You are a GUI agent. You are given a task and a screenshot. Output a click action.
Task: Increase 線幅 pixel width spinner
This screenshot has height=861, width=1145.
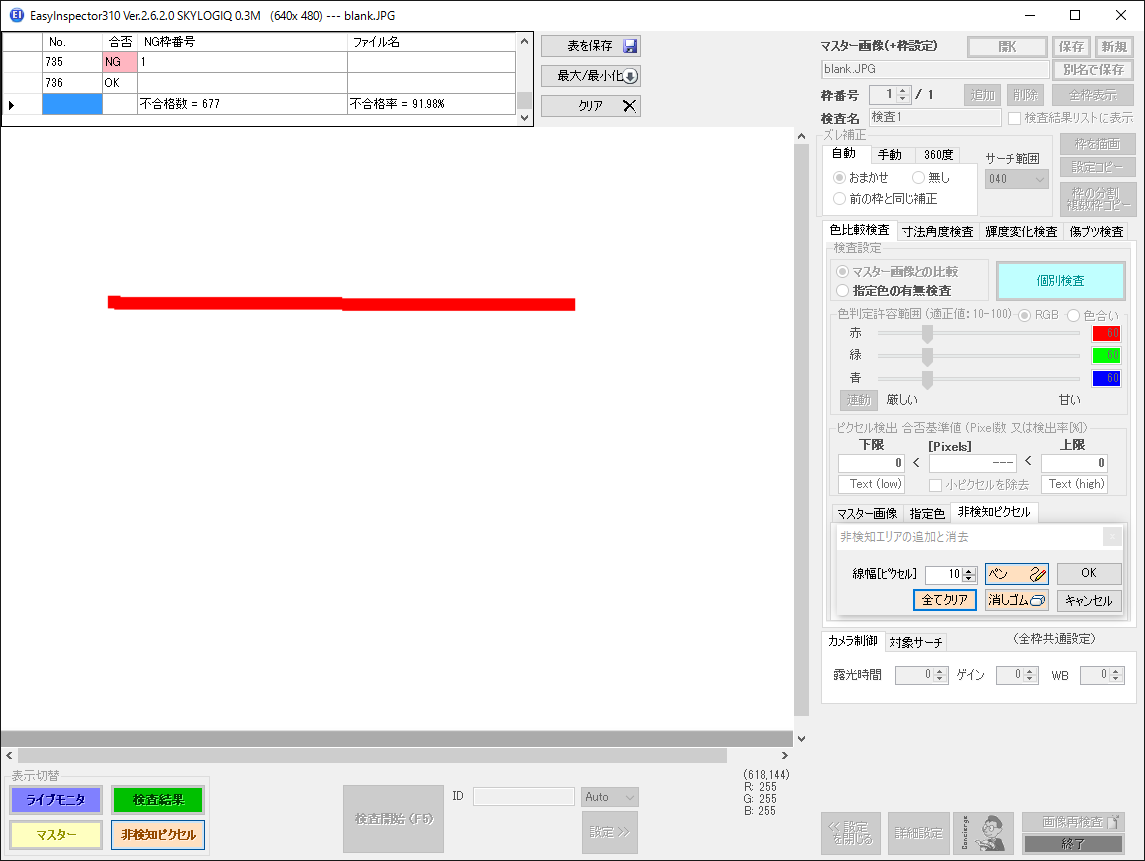click(969, 570)
